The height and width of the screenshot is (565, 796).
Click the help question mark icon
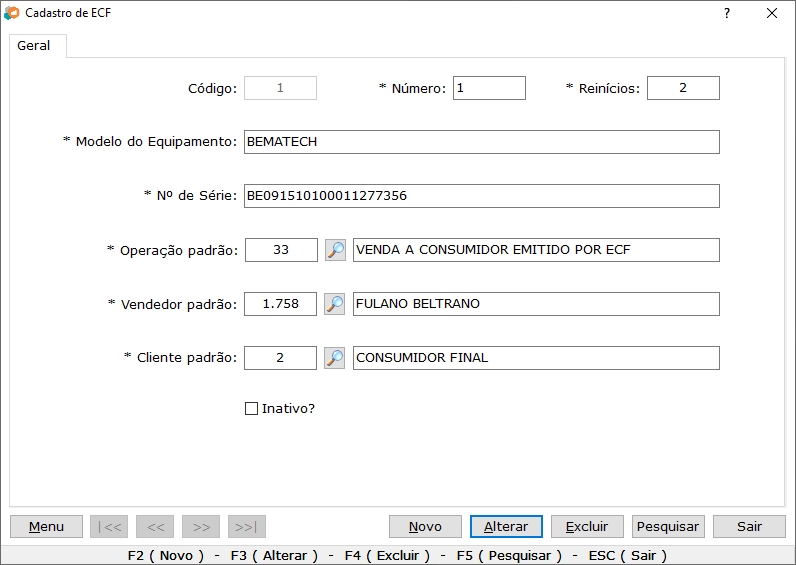pyautogui.click(x=727, y=13)
